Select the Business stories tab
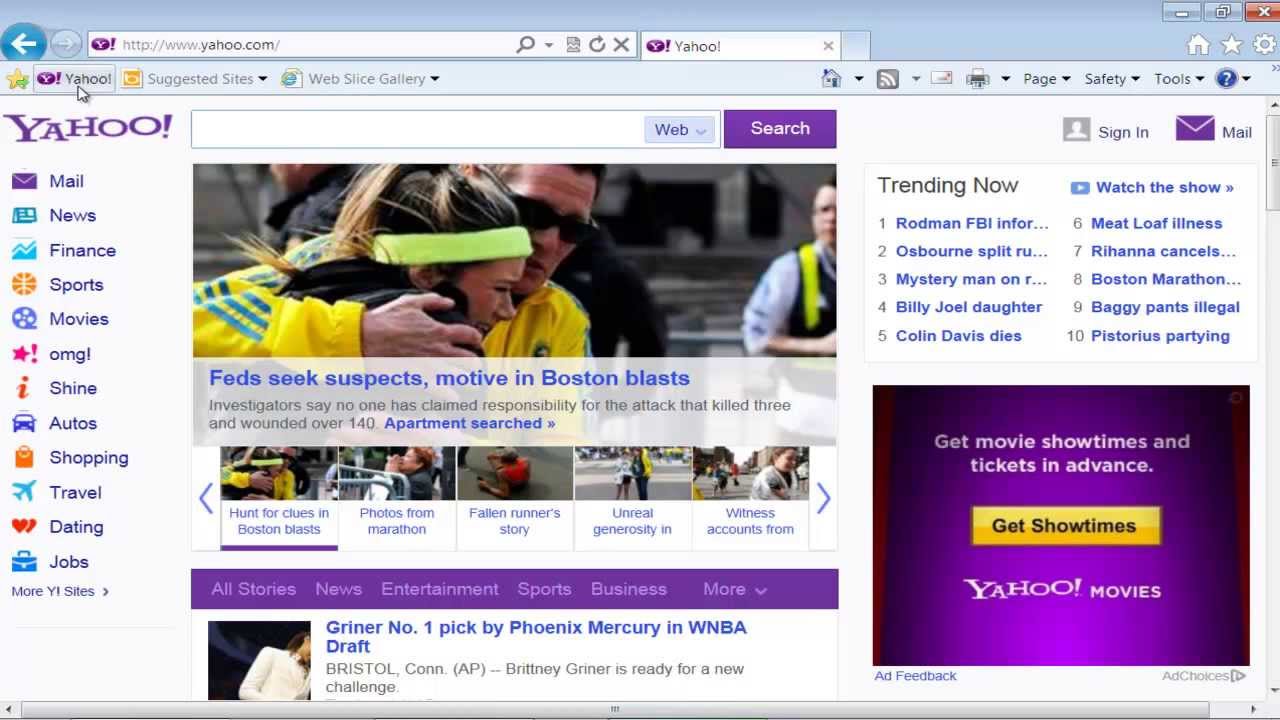Screen dimensions: 1280x720 coord(628,589)
